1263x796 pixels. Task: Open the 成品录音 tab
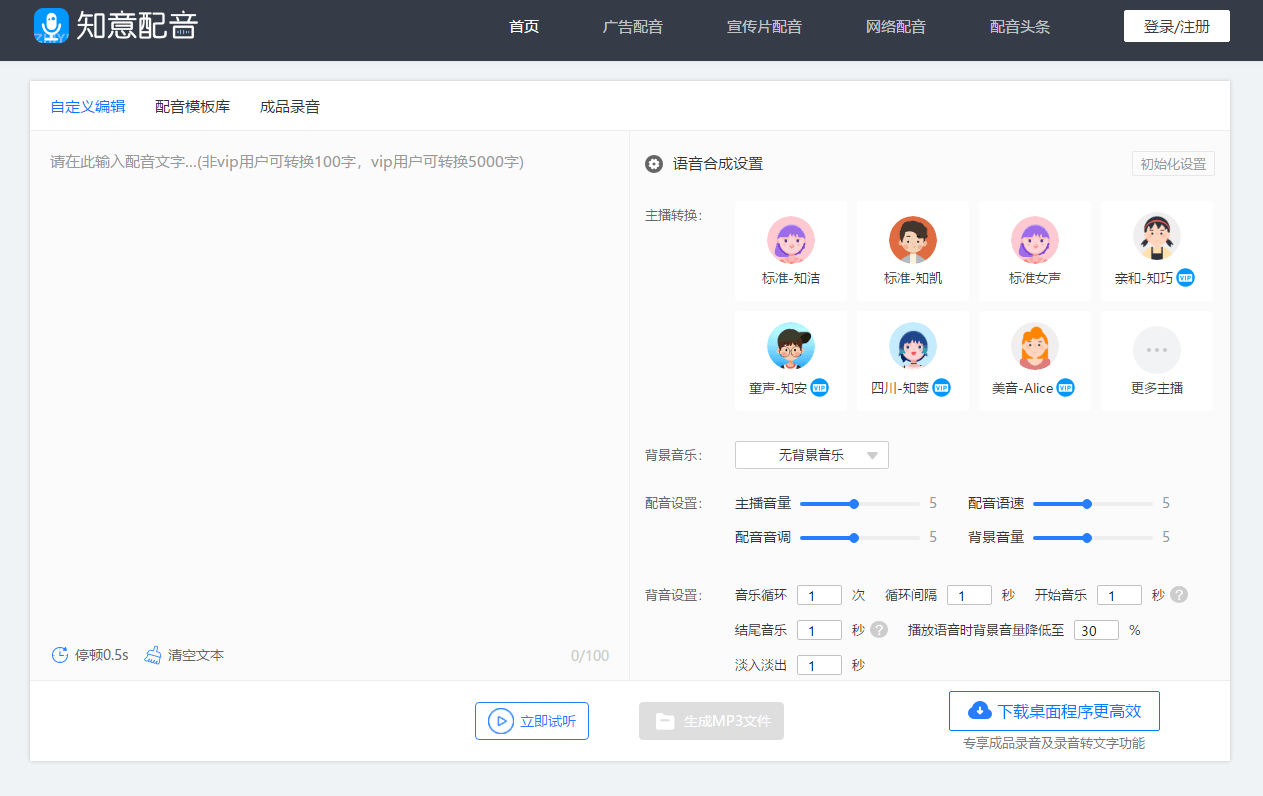click(288, 106)
